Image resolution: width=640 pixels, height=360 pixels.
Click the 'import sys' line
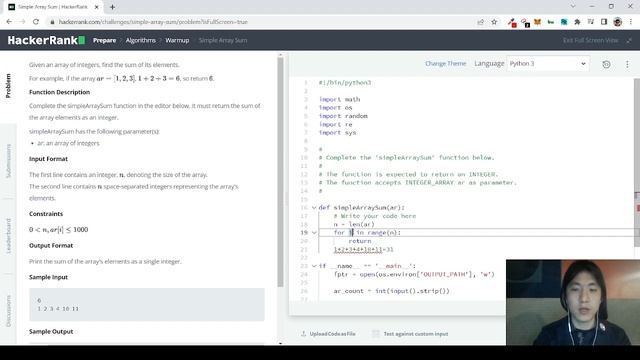337,133
